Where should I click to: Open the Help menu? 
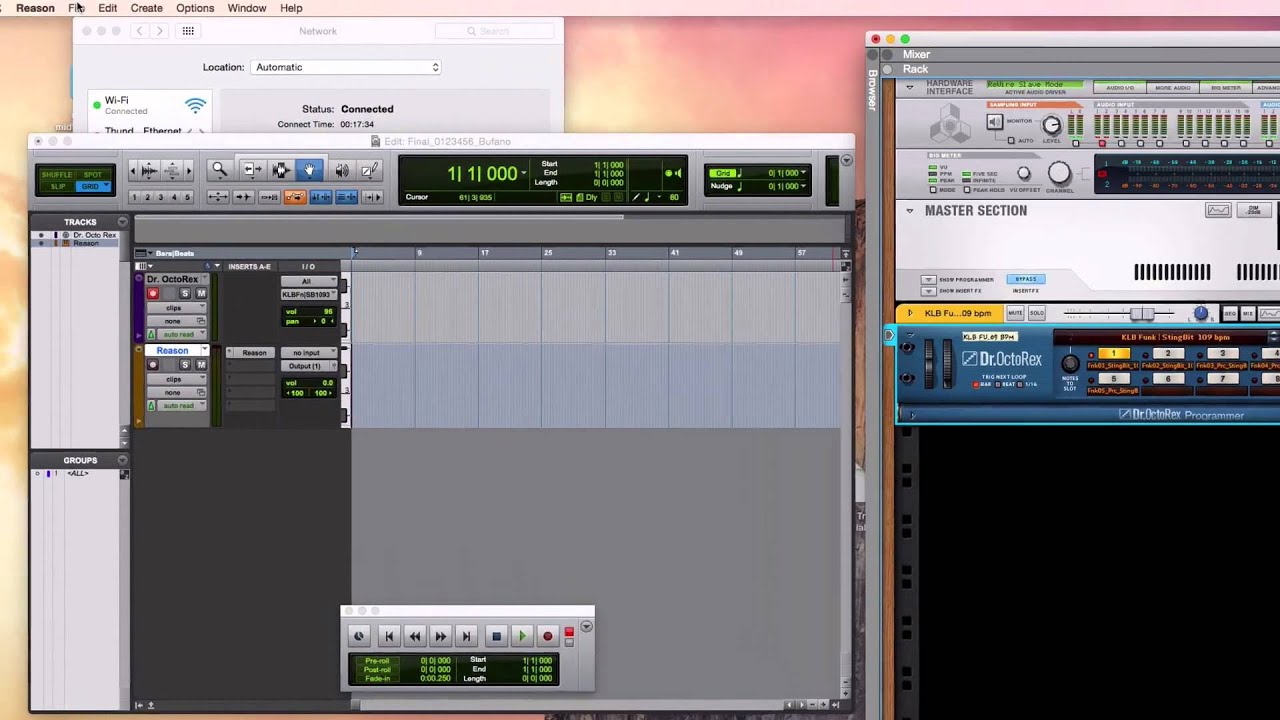(291, 8)
